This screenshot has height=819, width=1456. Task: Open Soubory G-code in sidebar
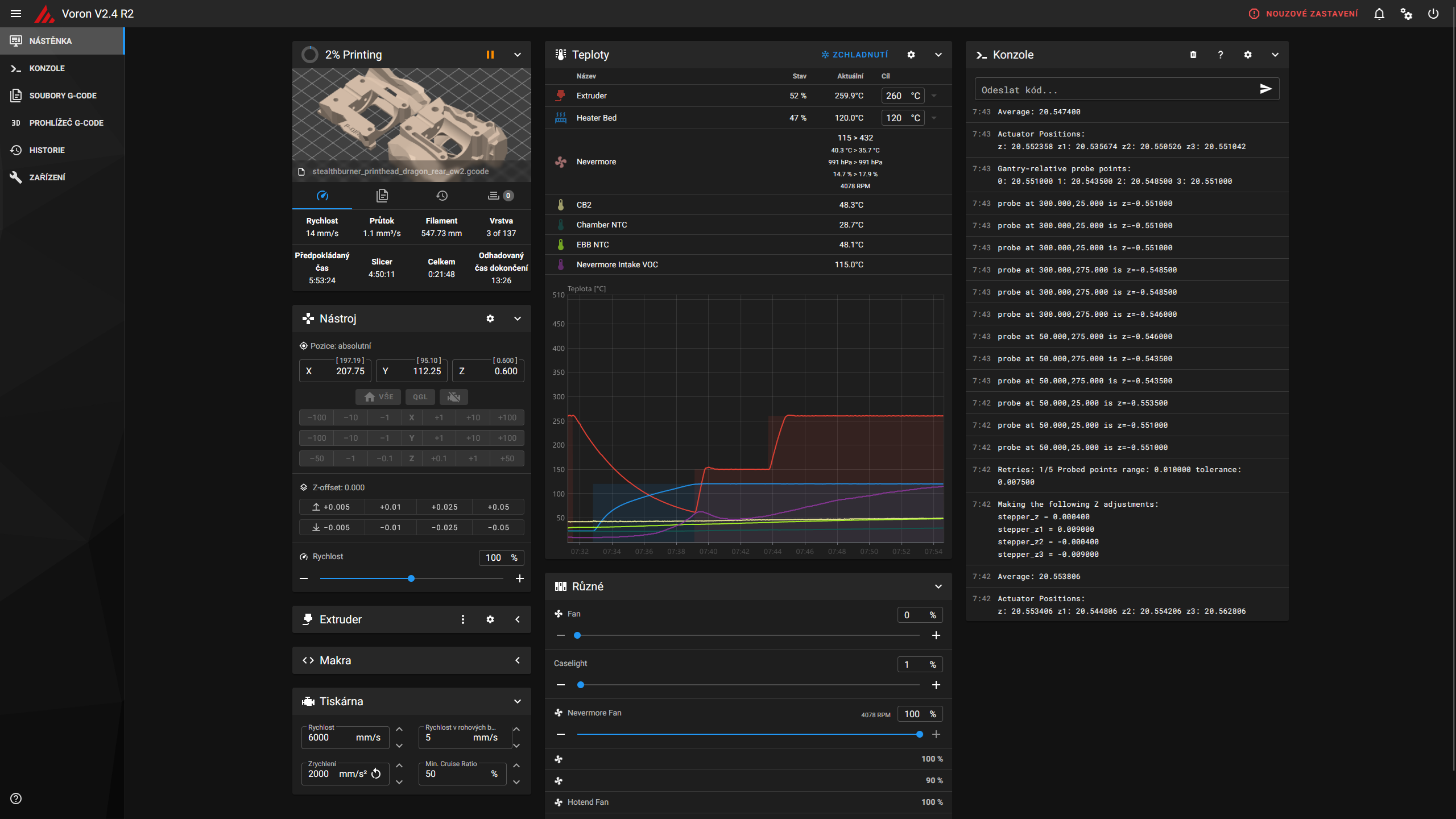(63, 96)
